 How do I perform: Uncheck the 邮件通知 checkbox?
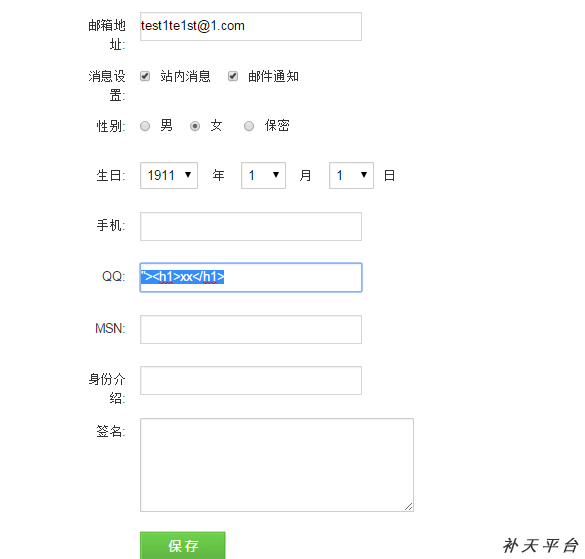coord(233,76)
